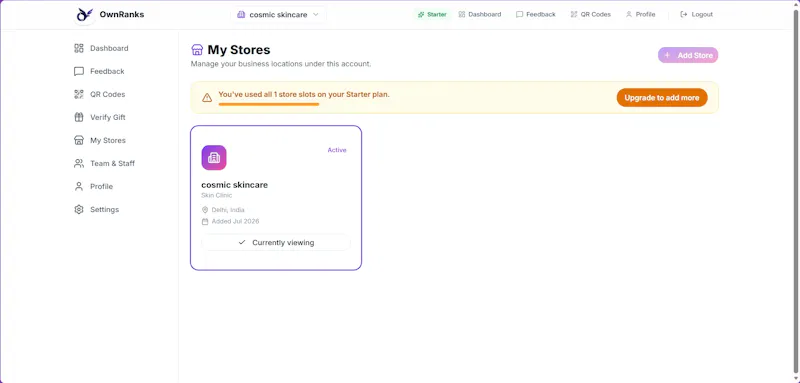The width and height of the screenshot is (800, 383).
Task: Go to Feedback in the sidebar
Action: pos(99,71)
